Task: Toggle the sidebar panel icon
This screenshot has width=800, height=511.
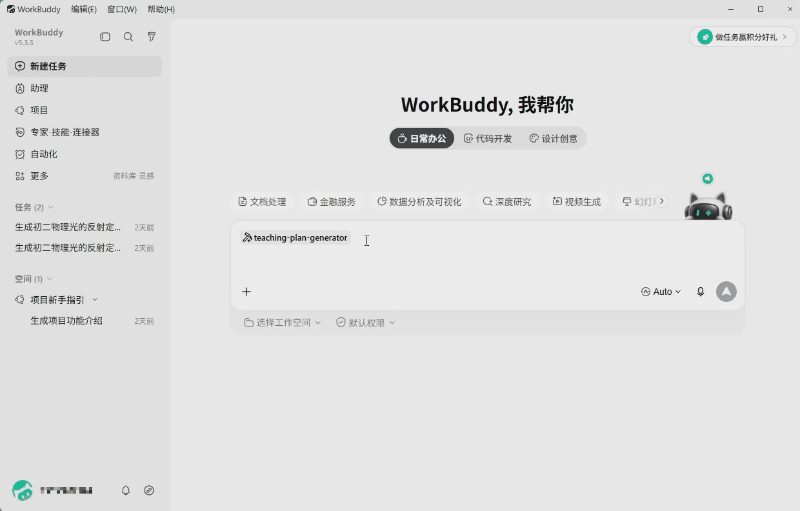Action: (105, 37)
